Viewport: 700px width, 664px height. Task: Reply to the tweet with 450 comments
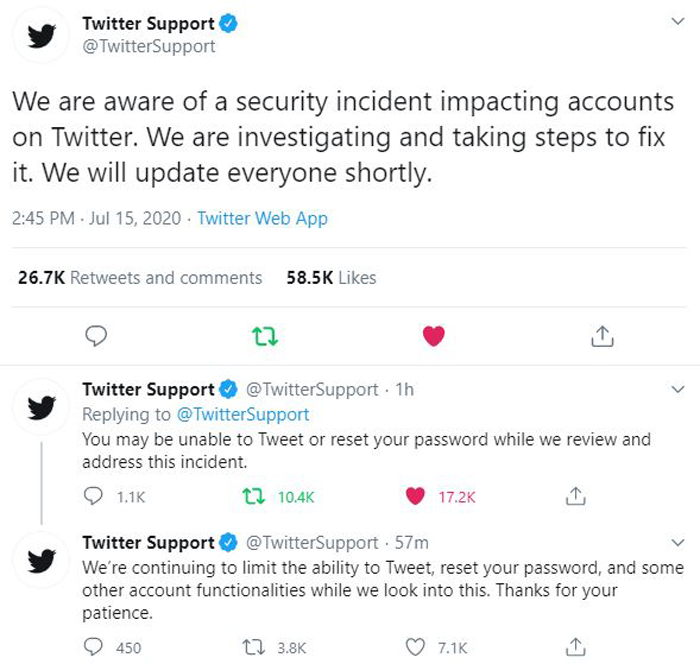93,647
